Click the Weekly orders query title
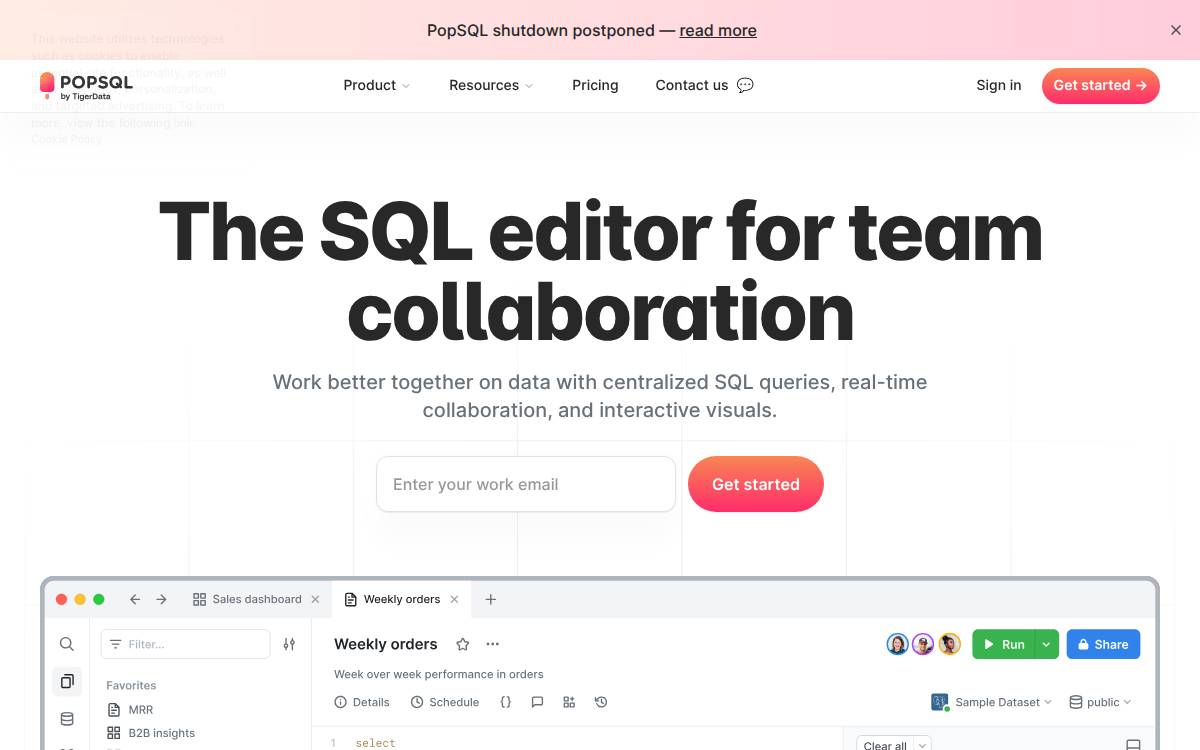The width and height of the screenshot is (1200, 750). (386, 644)
